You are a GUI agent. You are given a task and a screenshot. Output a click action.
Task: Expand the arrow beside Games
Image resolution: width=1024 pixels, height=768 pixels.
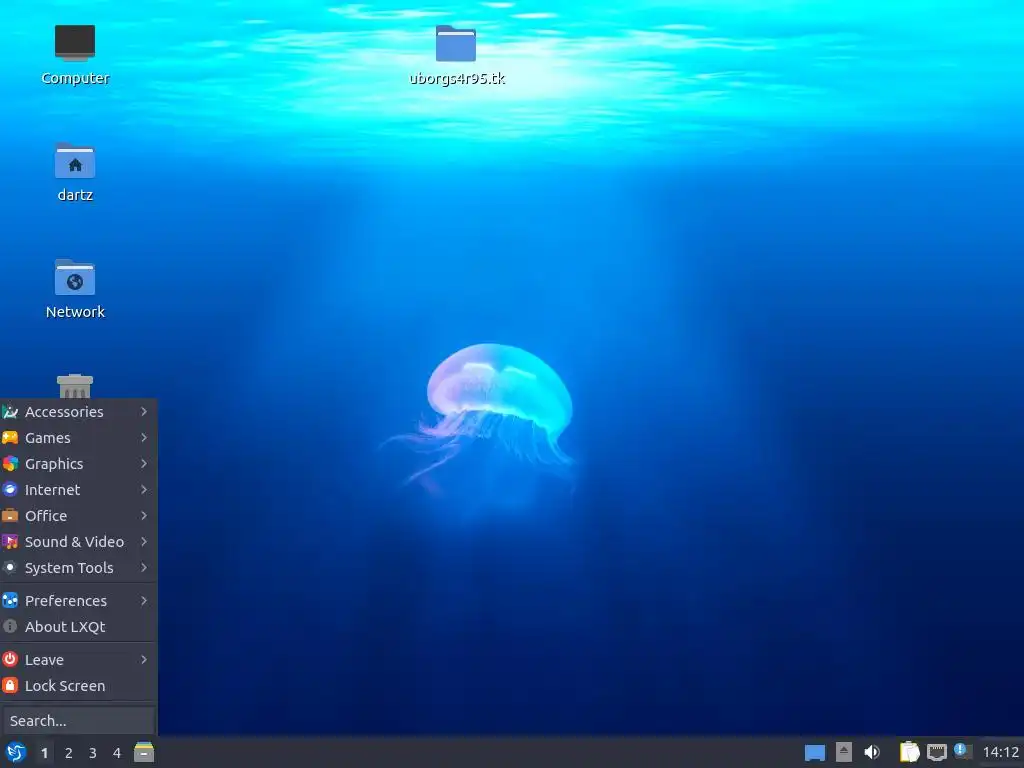point(144,438)
